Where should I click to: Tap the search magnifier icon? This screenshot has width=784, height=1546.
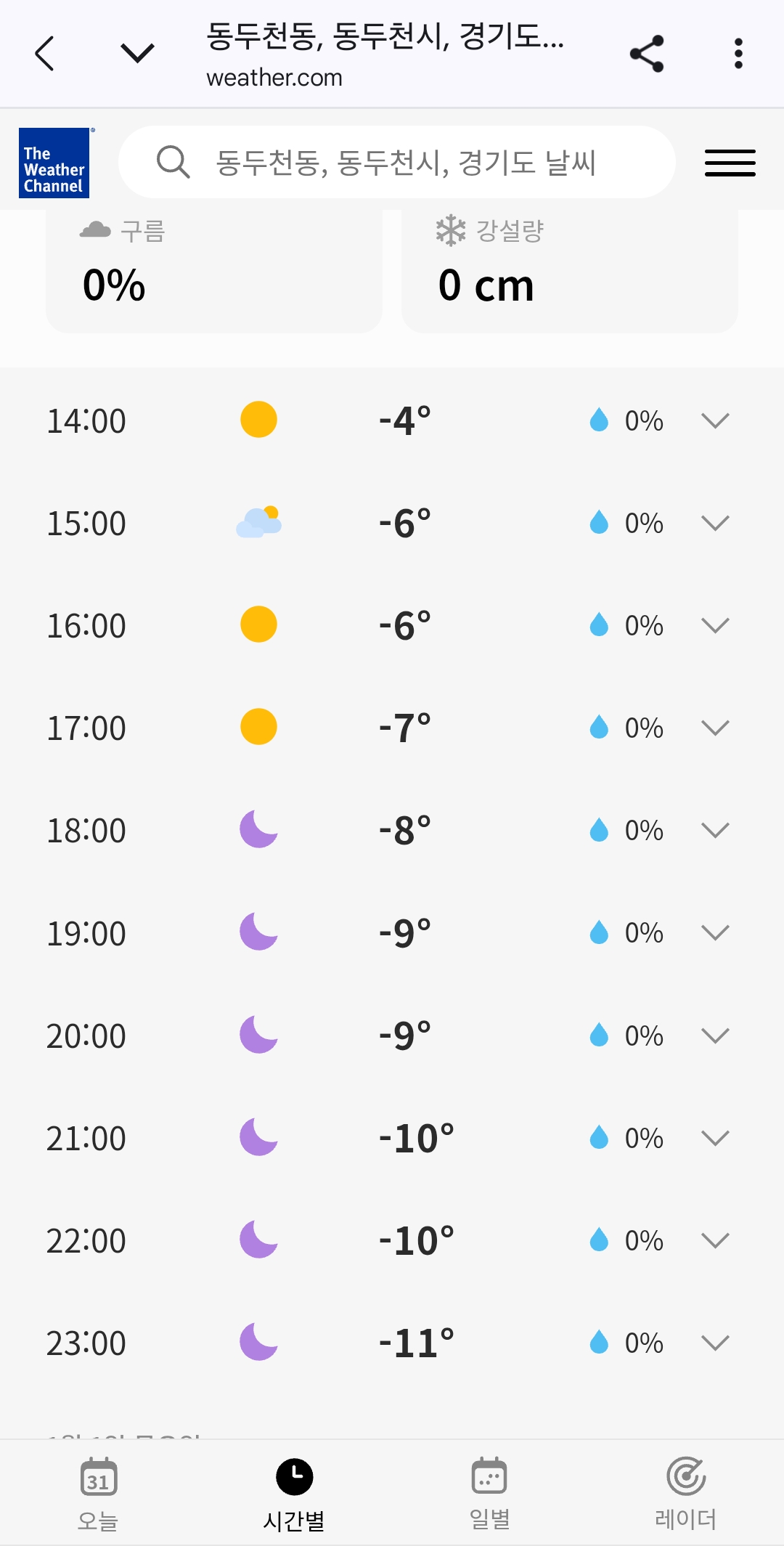[x=173, y=162]
